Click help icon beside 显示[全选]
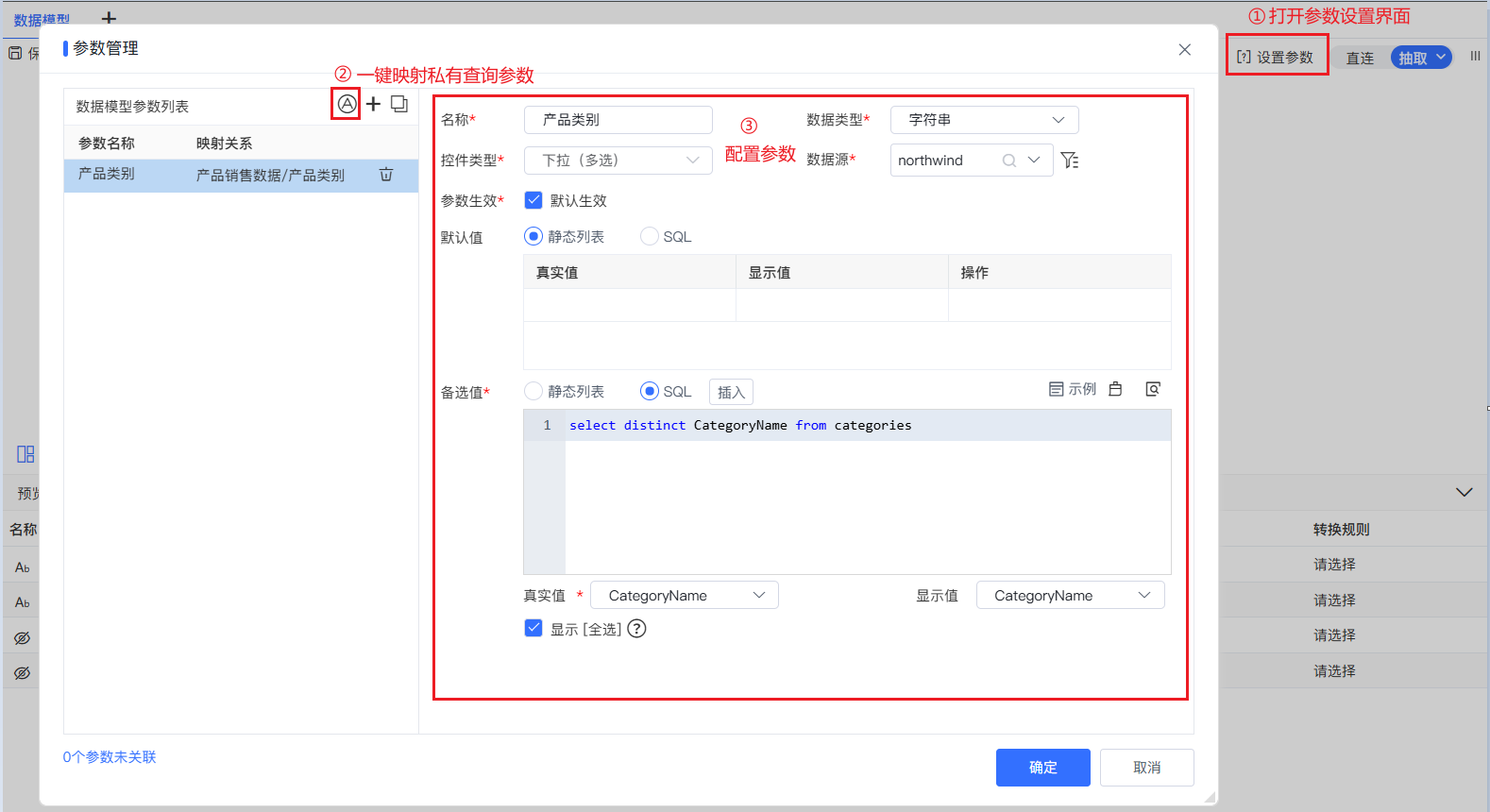1490x812 pixels. 637,629
